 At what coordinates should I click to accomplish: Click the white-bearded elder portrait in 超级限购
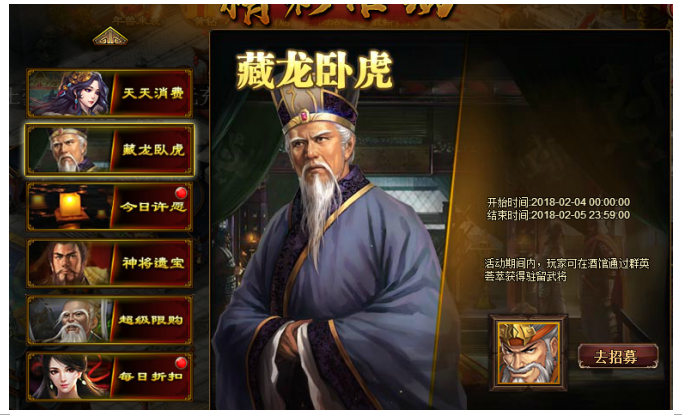point(72,321)
